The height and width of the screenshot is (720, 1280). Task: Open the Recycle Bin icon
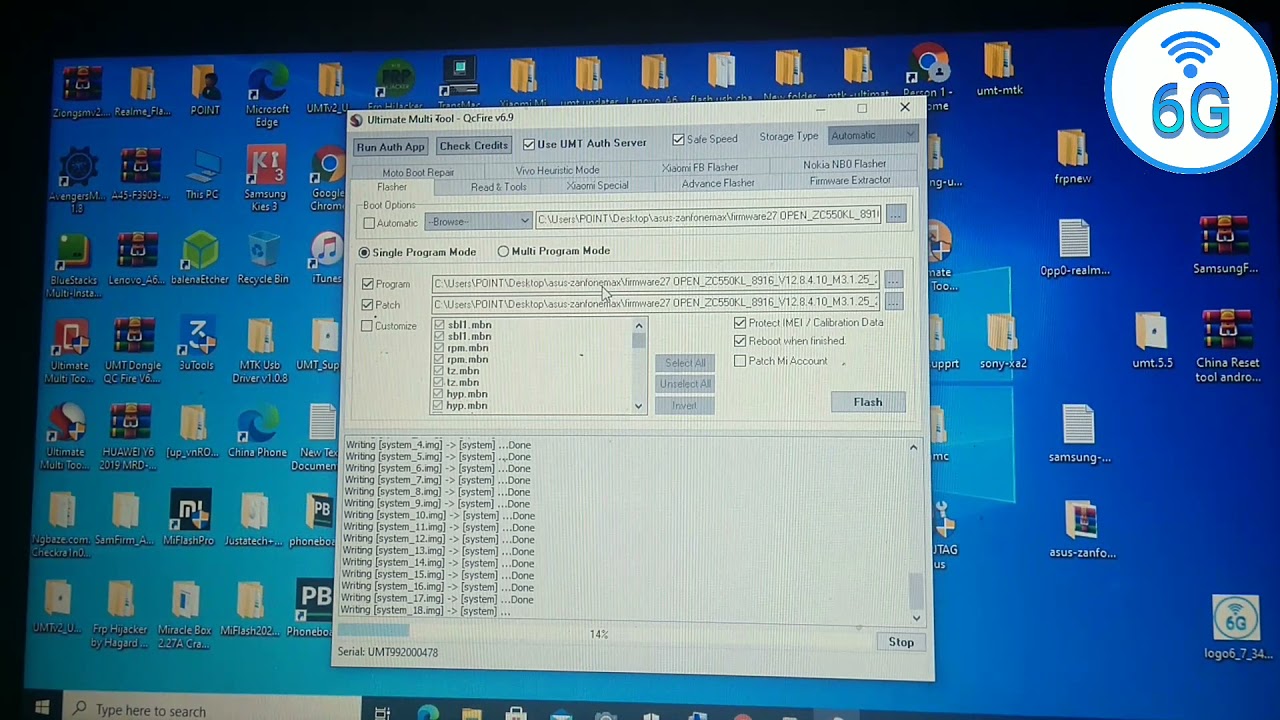pyautogui.click(x=263, y=258)
